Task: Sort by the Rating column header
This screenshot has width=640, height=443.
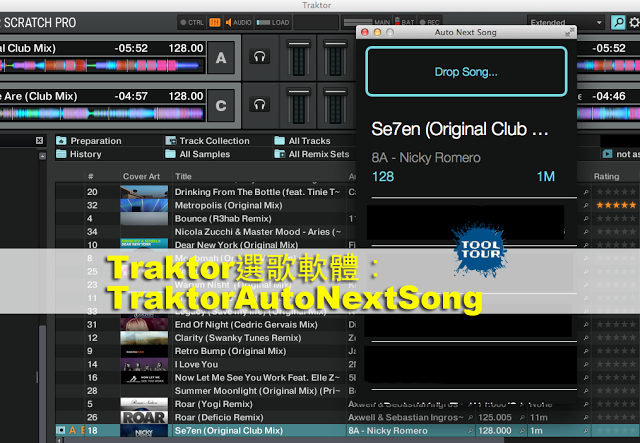Action: click(606, 176)
